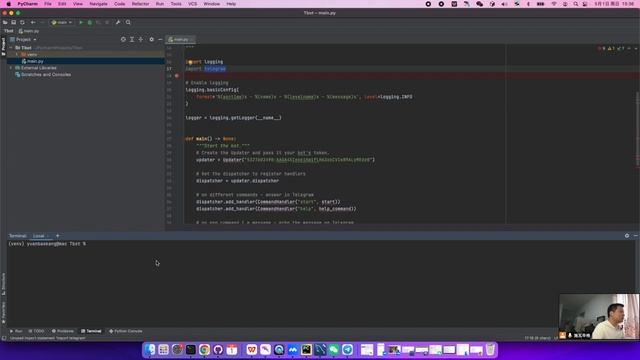Viewport: 640px width, 360px height.
Task: Navigate back with the left arrow icon
Action: [33, 22]
